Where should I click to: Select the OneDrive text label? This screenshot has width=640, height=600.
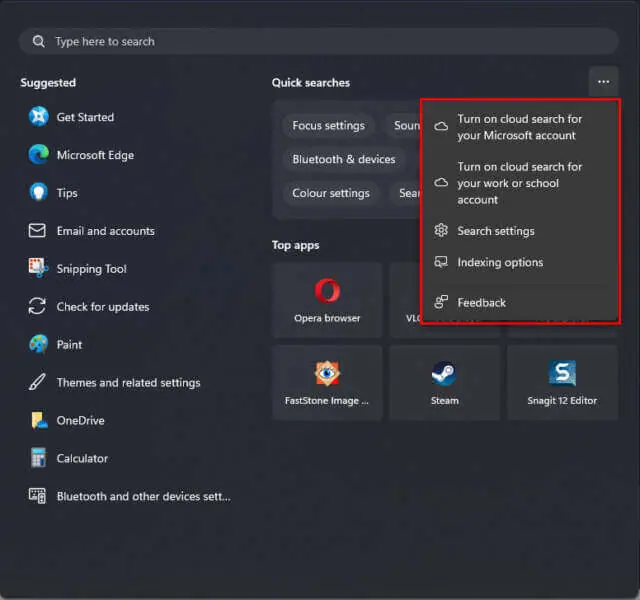[80, 420]
